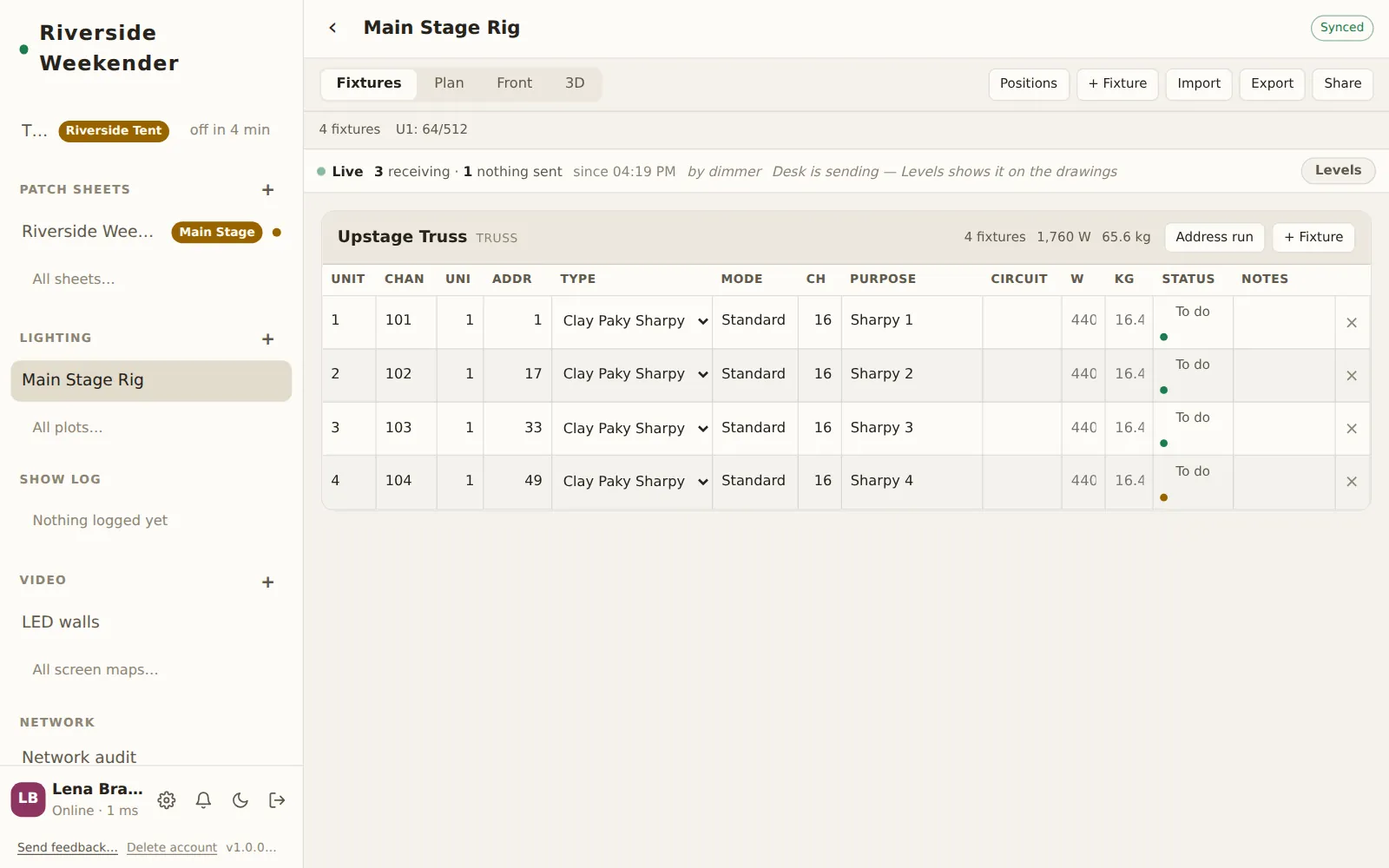This screenshot has height=868, width=1389.
Task: Click Address run on Upstage Truss
Action: tap(1214, 238)
